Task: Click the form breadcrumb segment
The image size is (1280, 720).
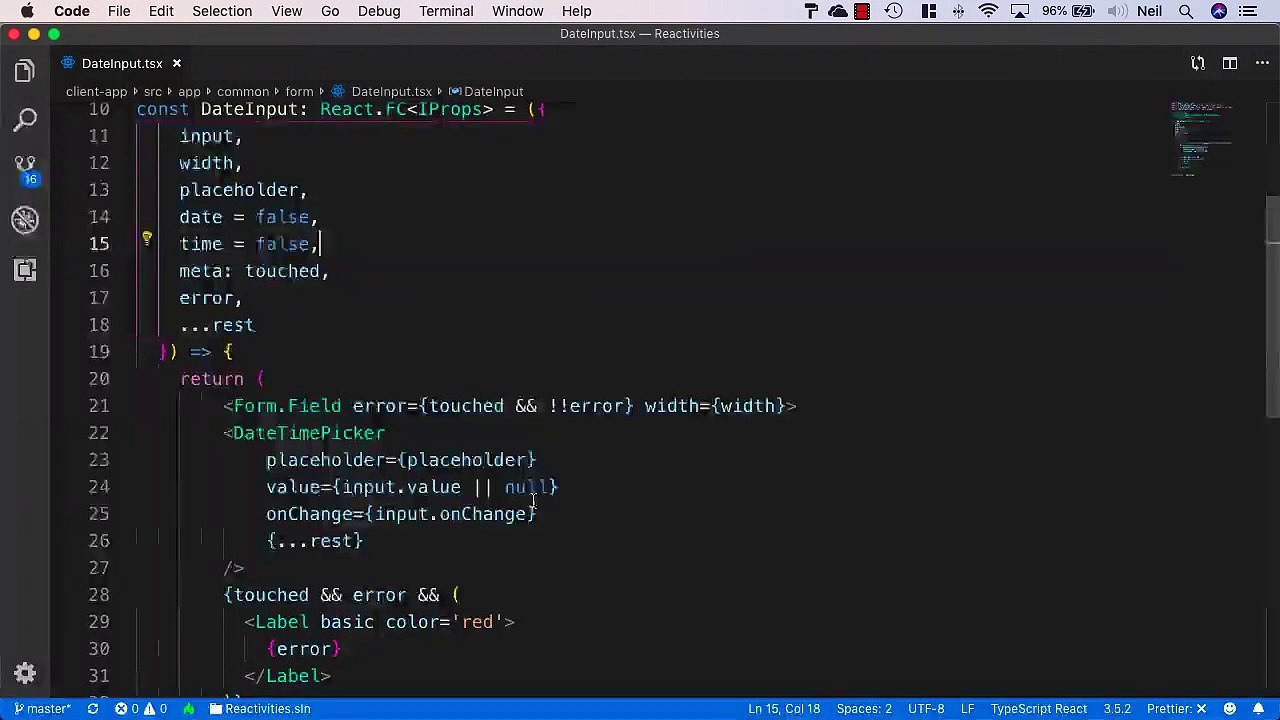Action: pyautogui.click(x=299, y=91)
